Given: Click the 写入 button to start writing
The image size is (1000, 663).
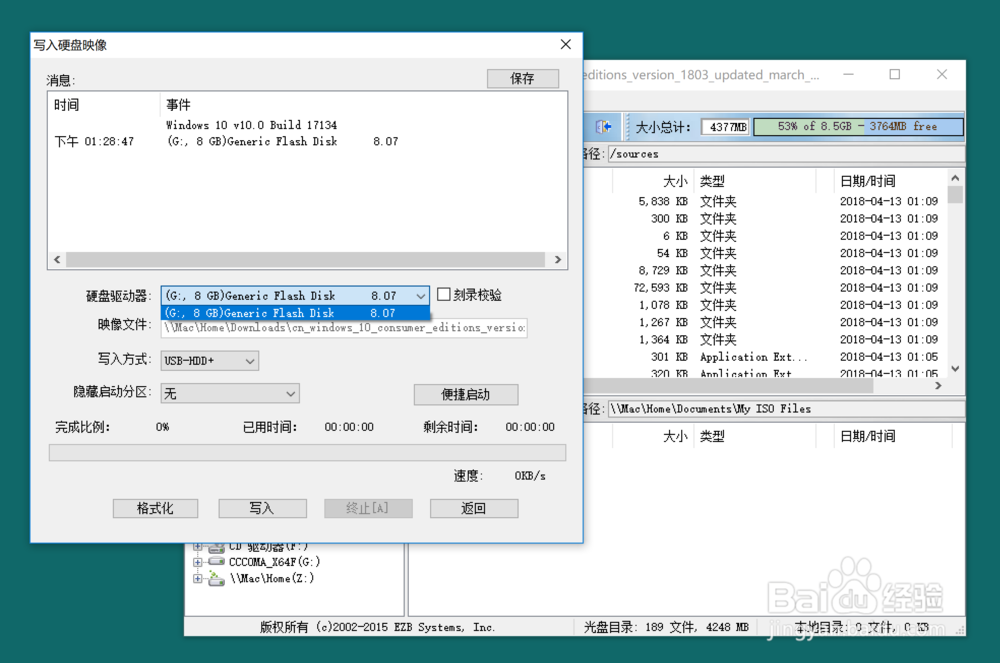Looking at the screenshot, I should (x=262, y=508).
